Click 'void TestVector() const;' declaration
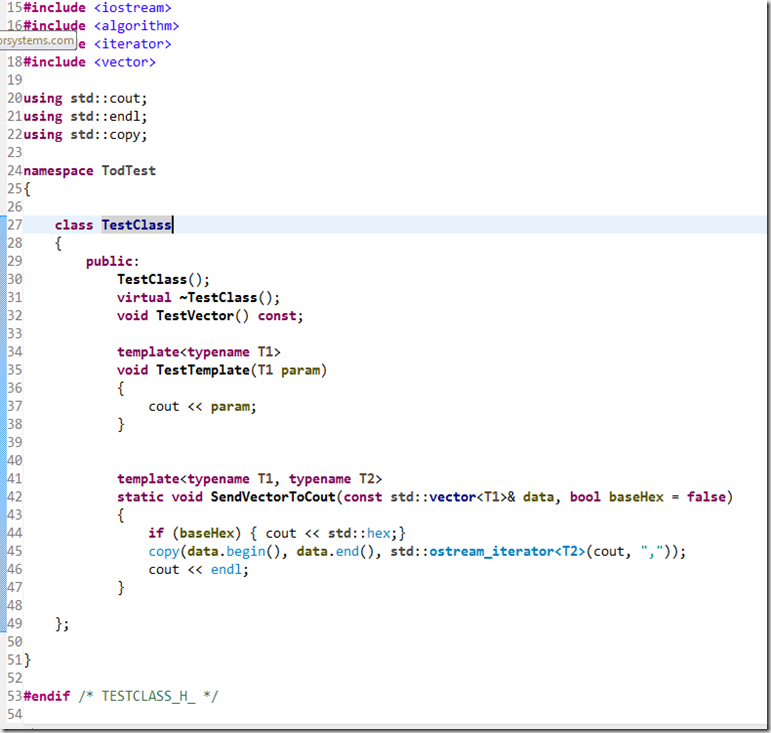The height and width of the screenshot is (733, 771). (210, 316)
